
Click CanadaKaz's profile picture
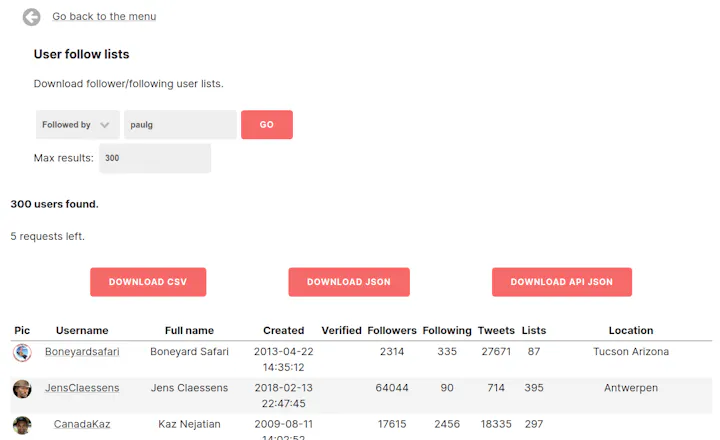point(22,425)
